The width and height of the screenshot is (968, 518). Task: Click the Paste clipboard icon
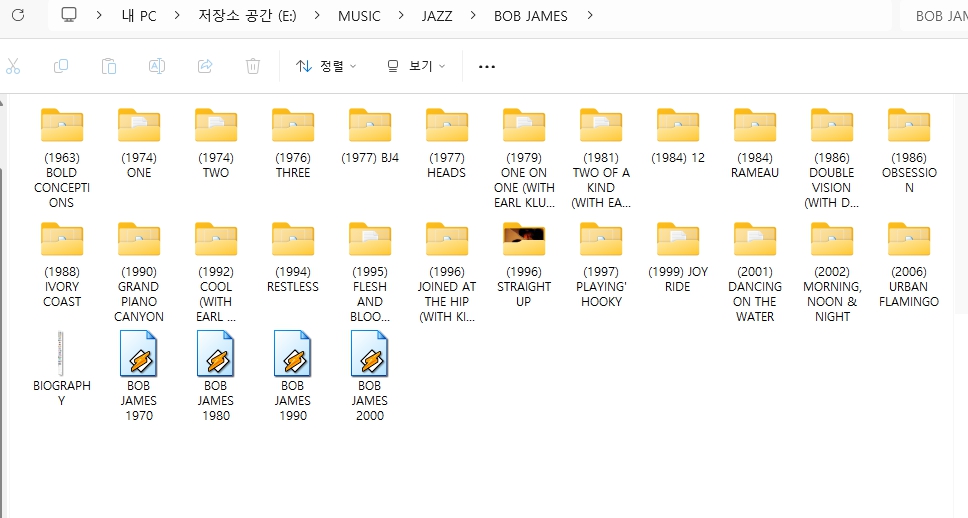[x=109, y=66]
